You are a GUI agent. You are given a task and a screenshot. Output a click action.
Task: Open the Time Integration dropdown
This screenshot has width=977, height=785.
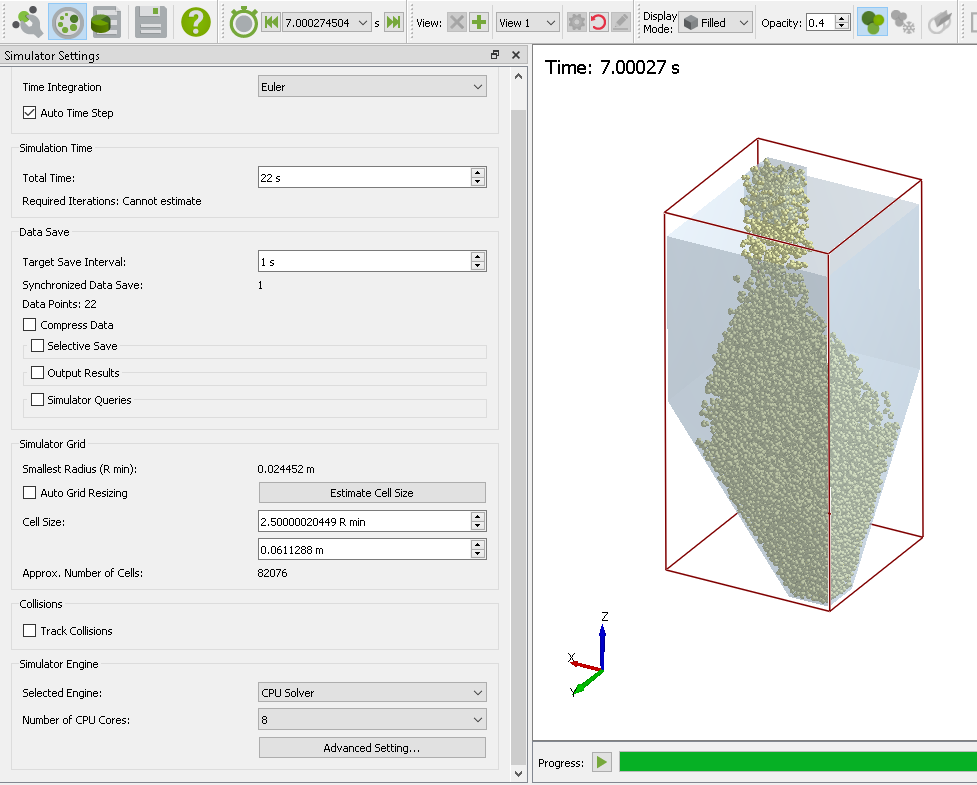click(371, 87)
